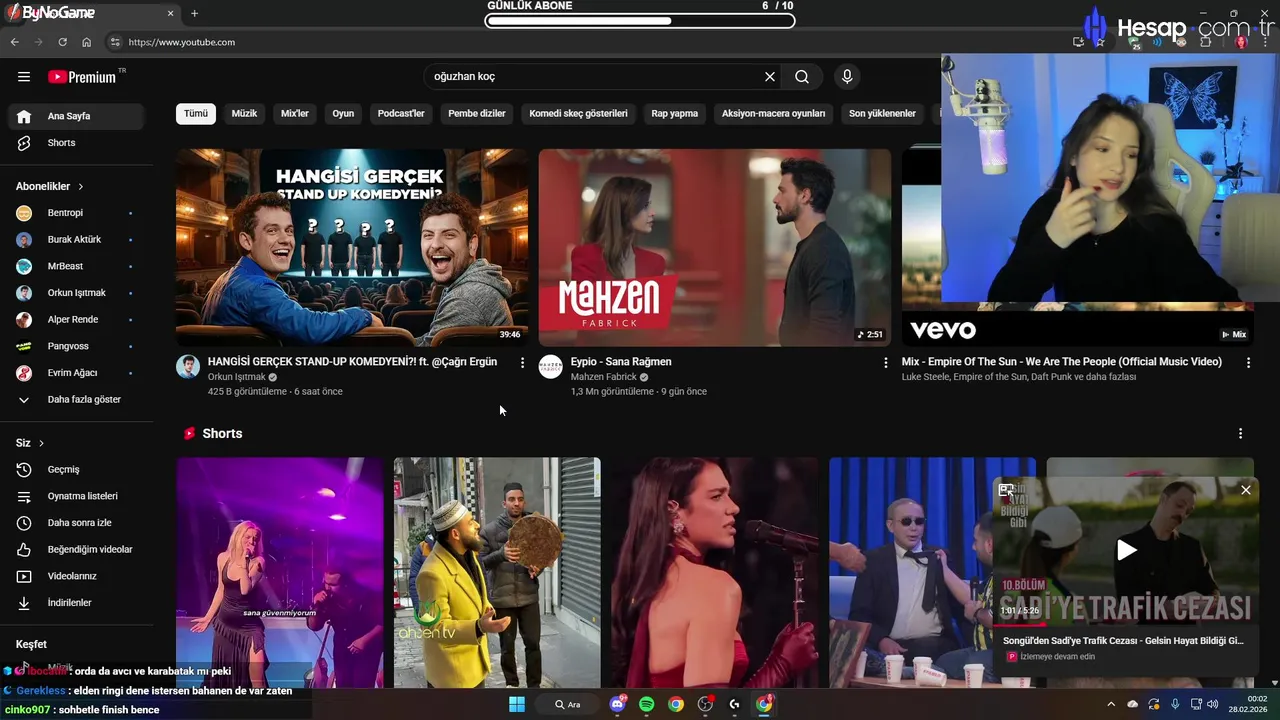Open the Pangvoss subscription
The image size is (1280, 720).
pos(76,346)
